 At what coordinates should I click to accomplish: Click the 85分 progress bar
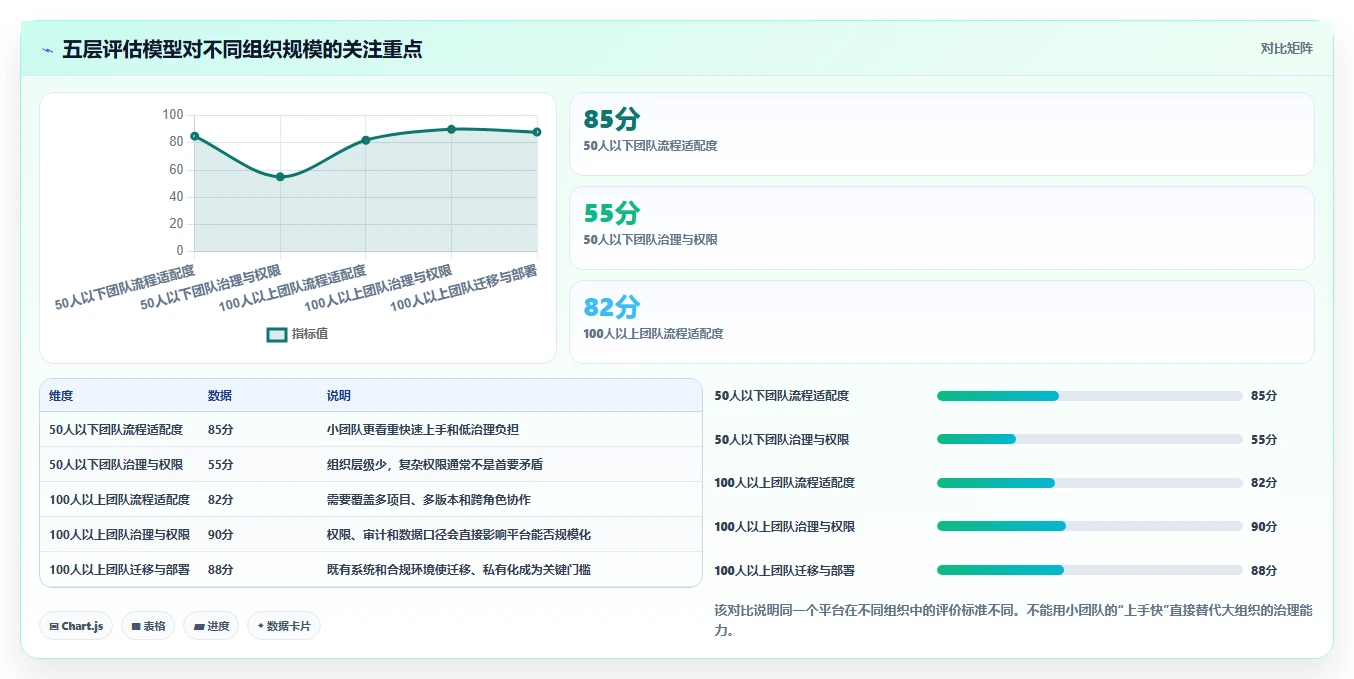pyautogui.click(x=1090, y=396)
